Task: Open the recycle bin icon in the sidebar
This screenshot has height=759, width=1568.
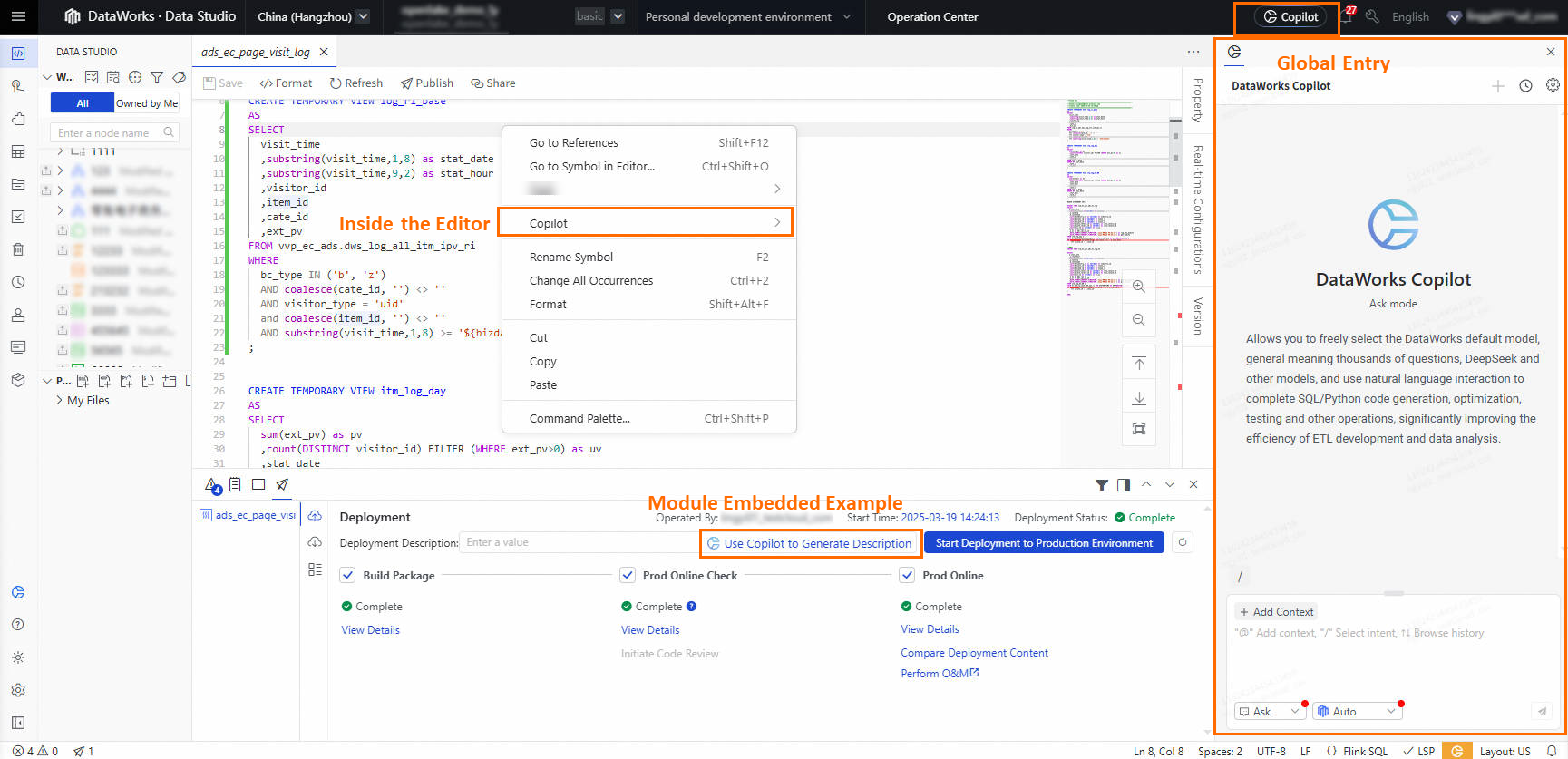Action: pyautogui.click(x=18, y=249)
